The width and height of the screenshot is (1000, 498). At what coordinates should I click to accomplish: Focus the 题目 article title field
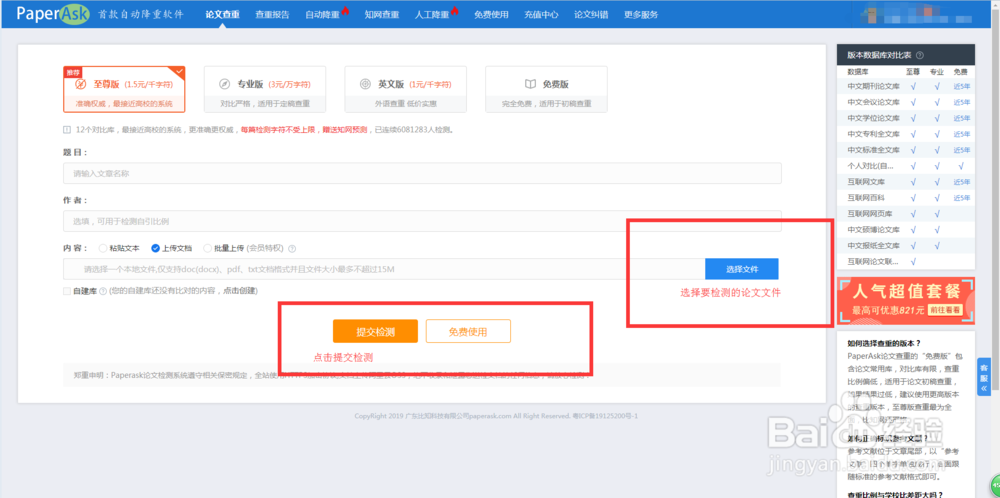coord(422,173)
